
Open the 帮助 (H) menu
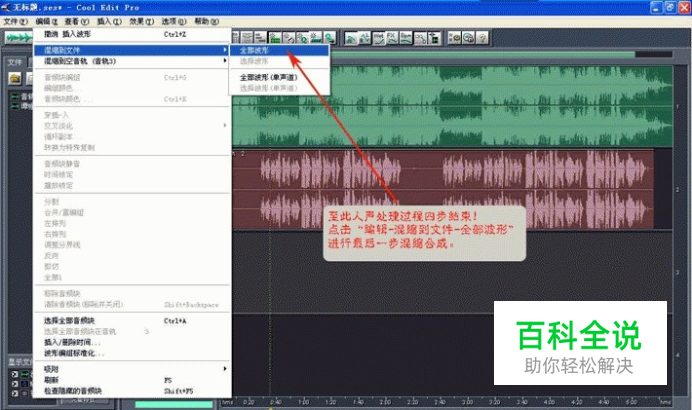pyautogui.click(x=206, y=21)
